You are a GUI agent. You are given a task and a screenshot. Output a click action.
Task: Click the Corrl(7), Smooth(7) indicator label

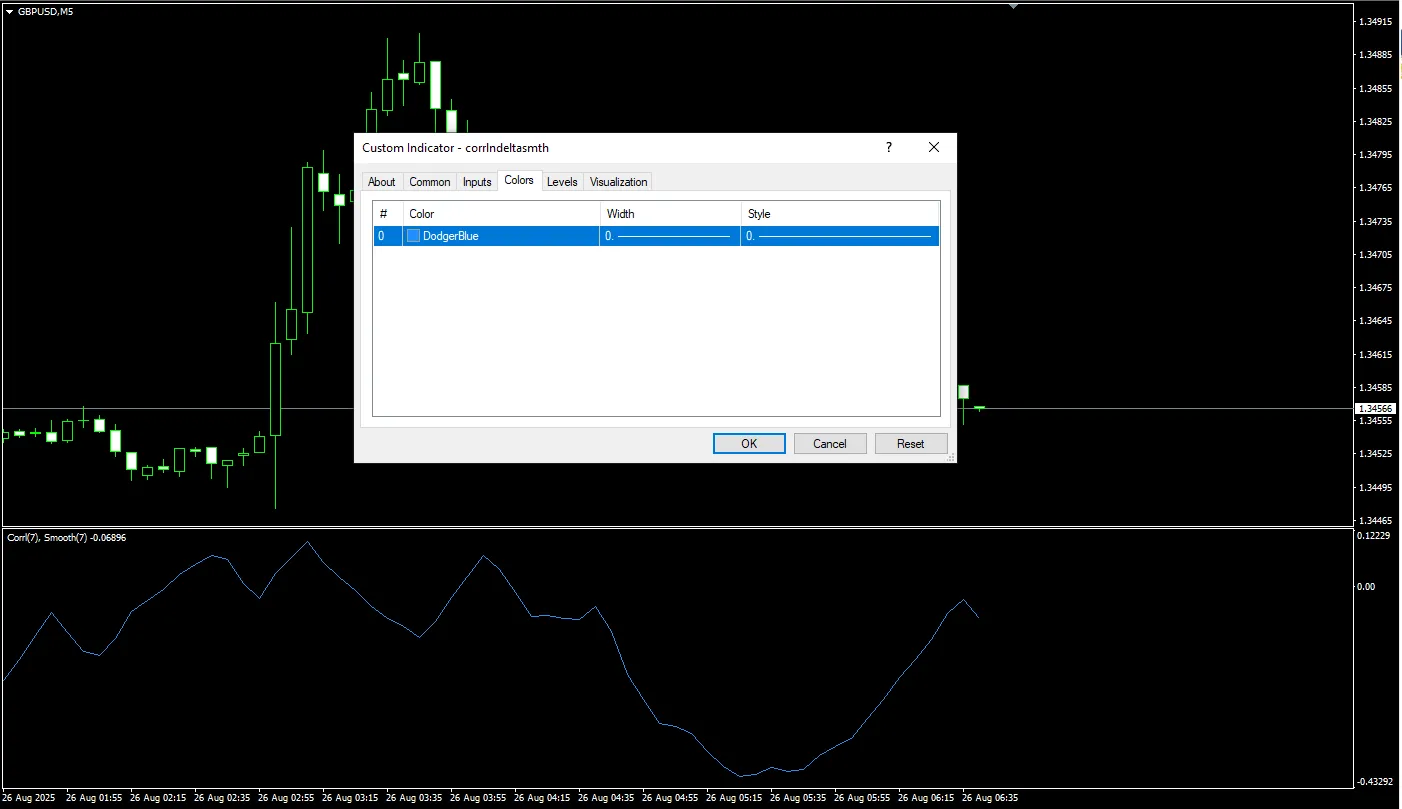[66, 538]
